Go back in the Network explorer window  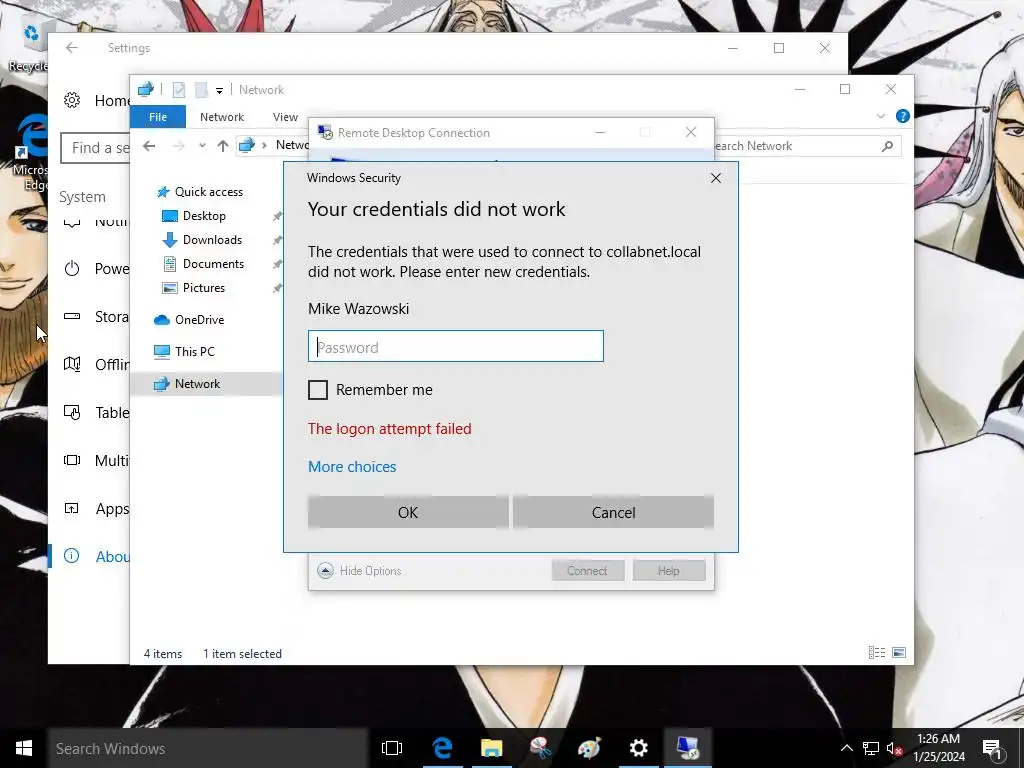(149, 146)
